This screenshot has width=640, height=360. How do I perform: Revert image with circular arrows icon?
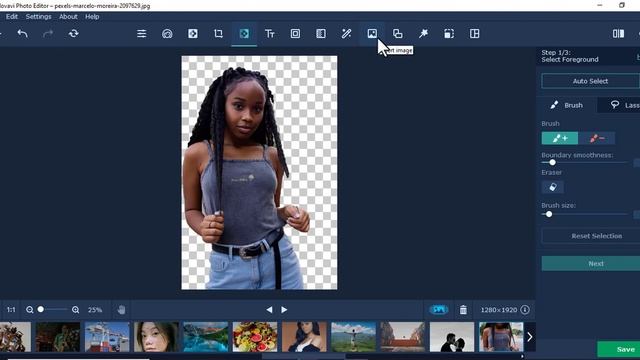coord(73,33)
